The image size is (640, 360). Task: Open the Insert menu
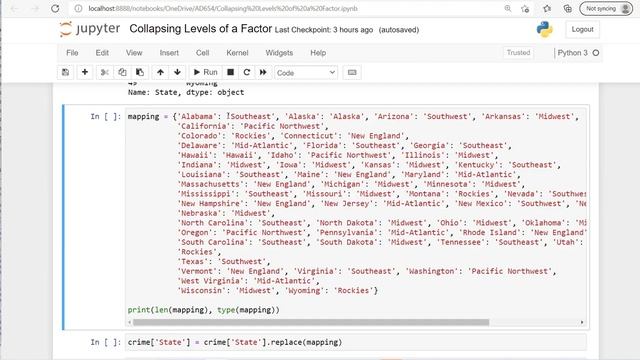point(169,53)
